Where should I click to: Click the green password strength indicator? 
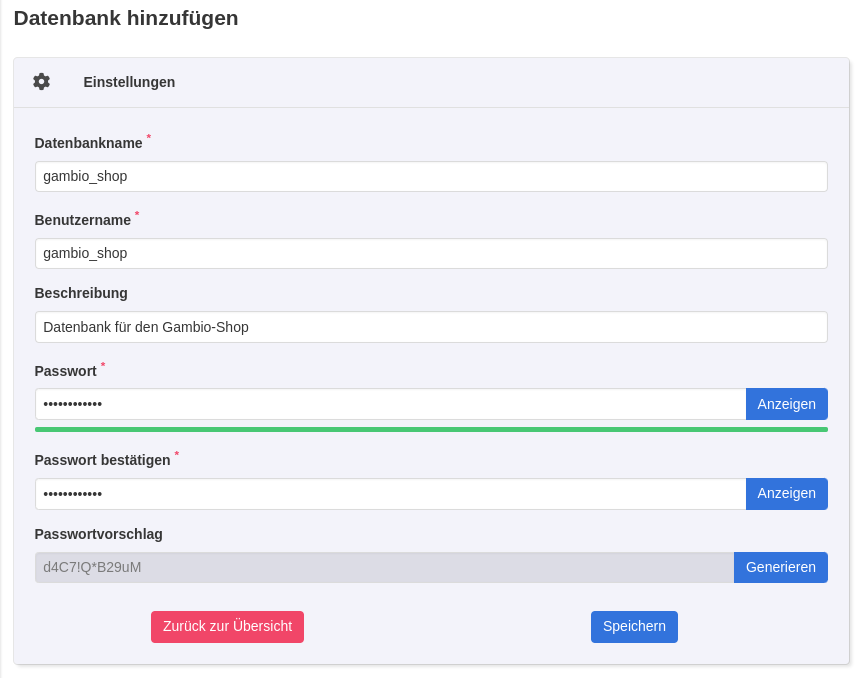point(430,429)
